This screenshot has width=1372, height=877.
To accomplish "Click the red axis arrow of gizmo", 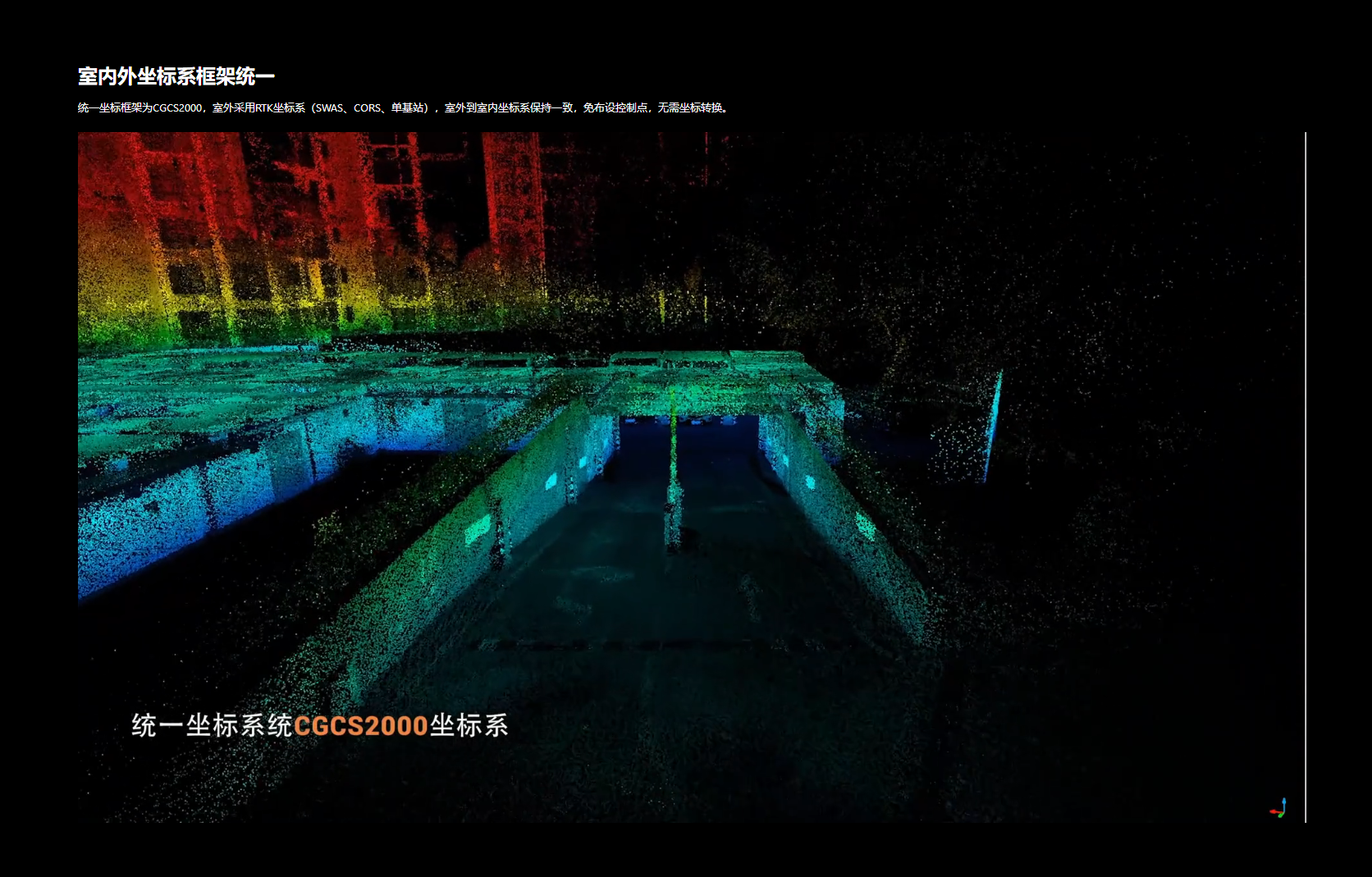I will 1273,811.
